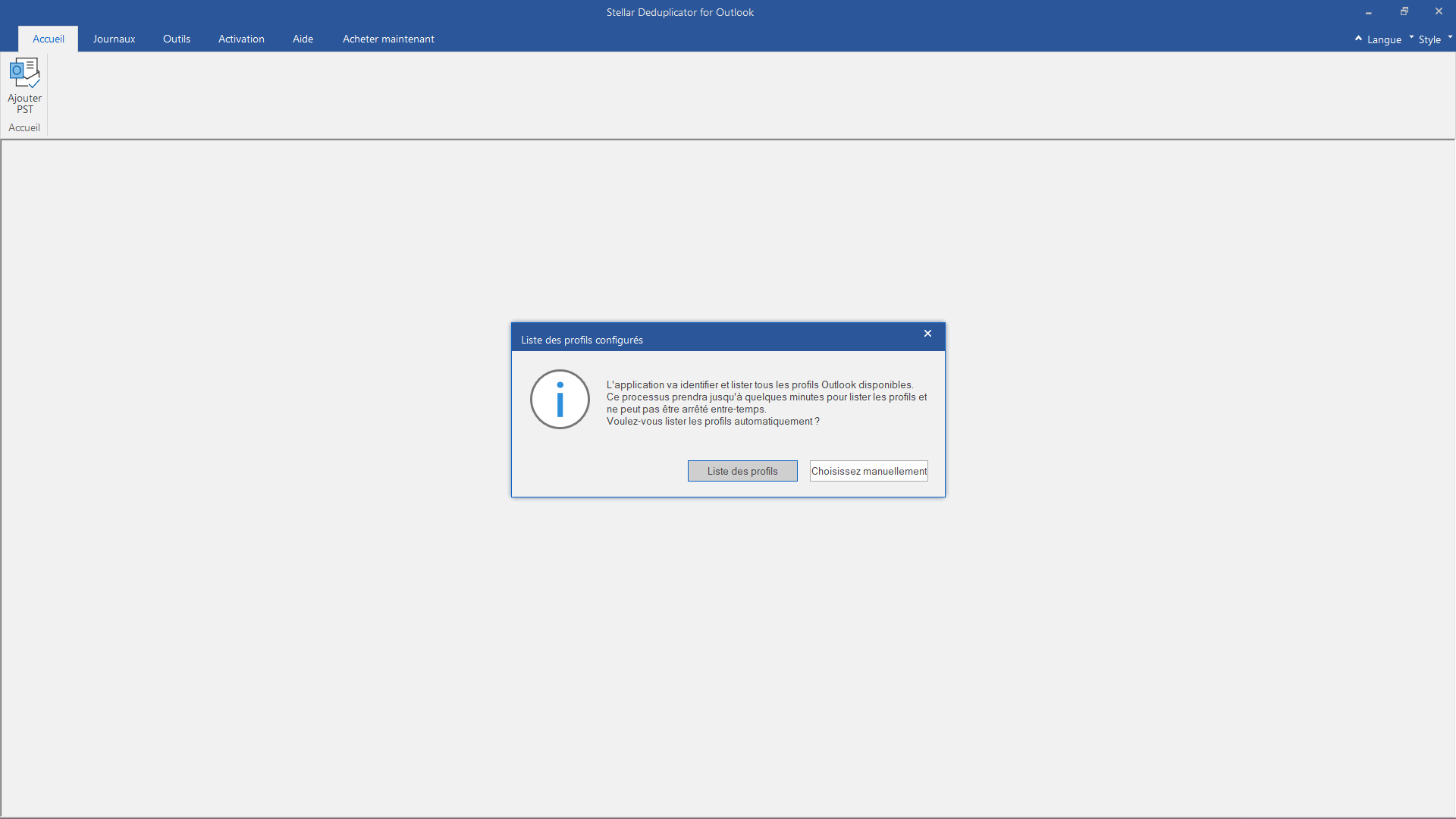The image size is (1456, 819).
Task: Switch to the Accueil tab
Action: click(49, 39)
